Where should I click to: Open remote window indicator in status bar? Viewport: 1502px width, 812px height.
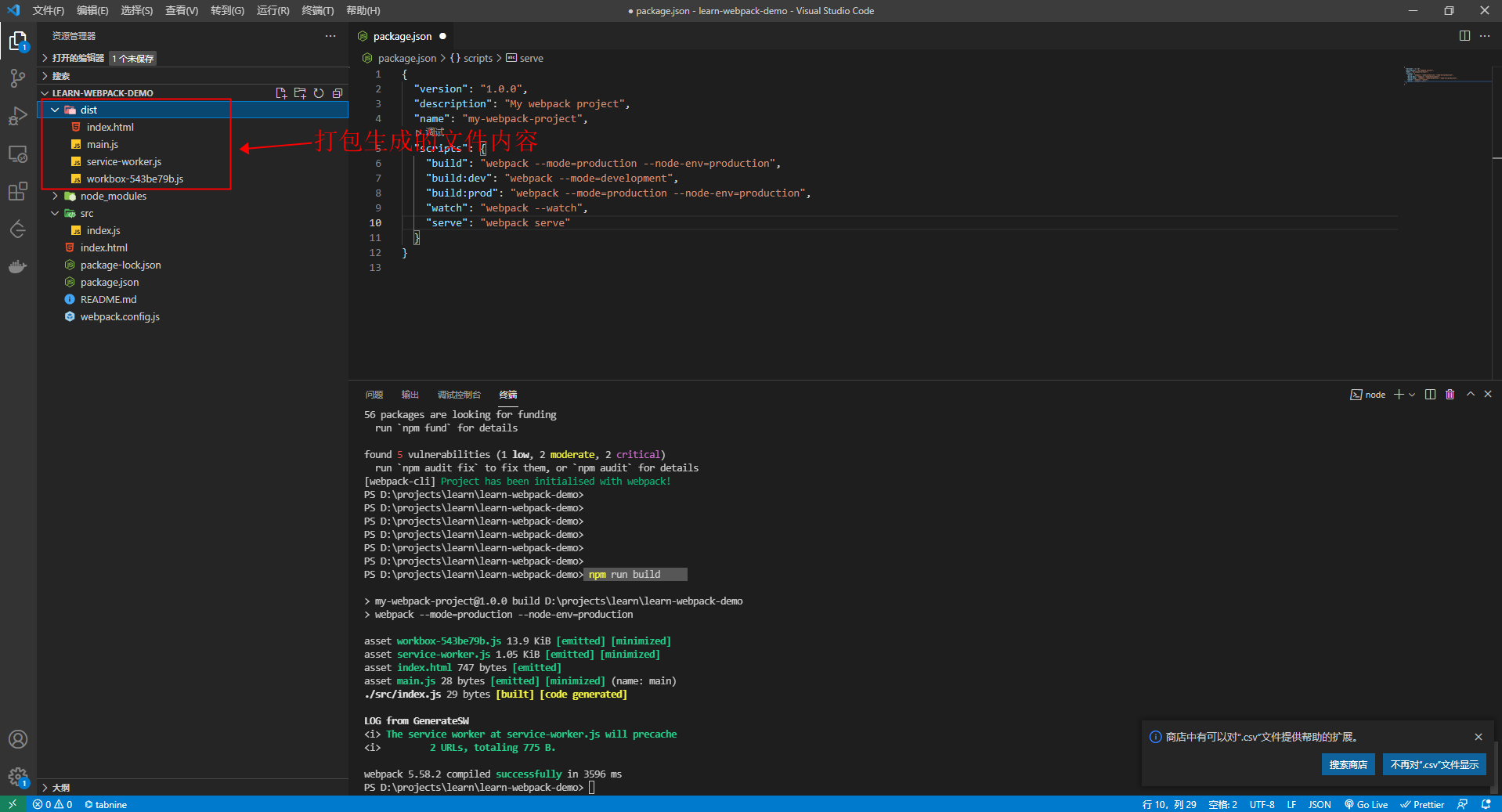[x=13, y=804]
